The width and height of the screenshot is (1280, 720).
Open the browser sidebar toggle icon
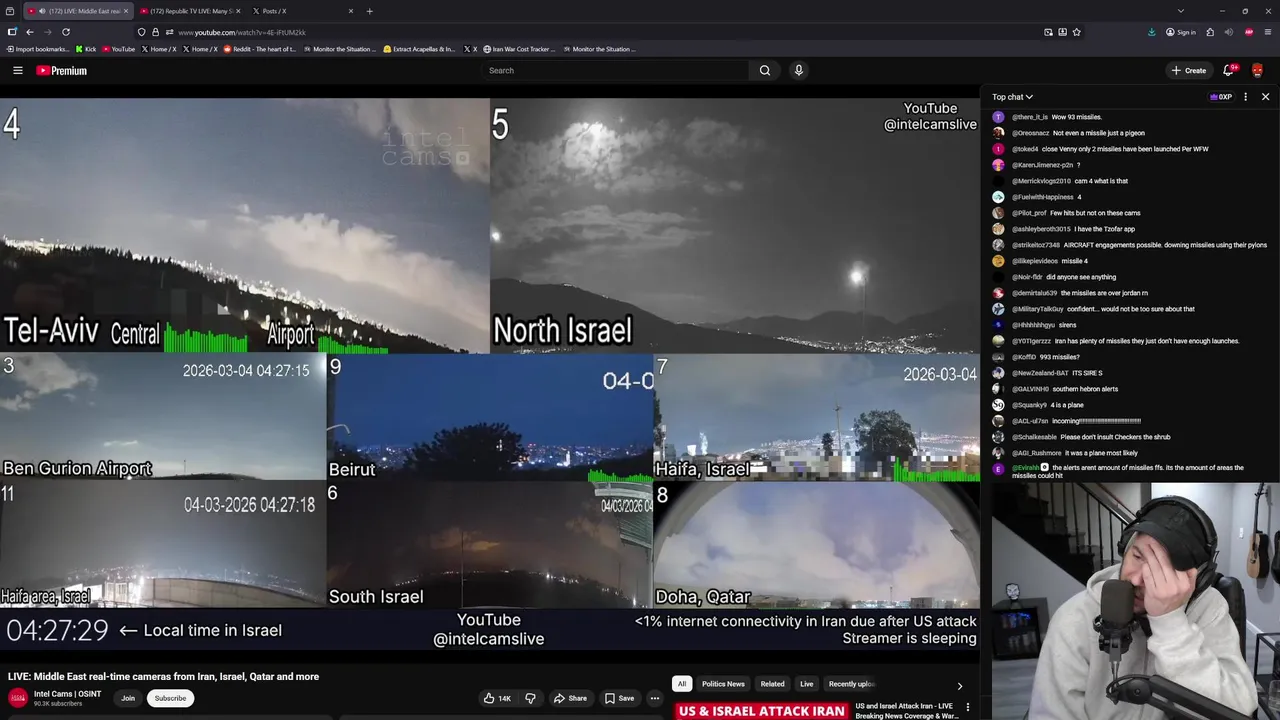tap(12, 32)
